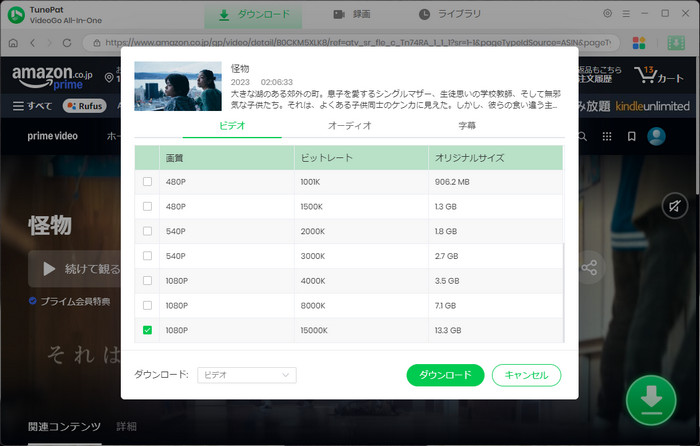Check the 1080P 4000K row checkbox
The height and width of the screenshot is (446, 700).
(147, 280)
